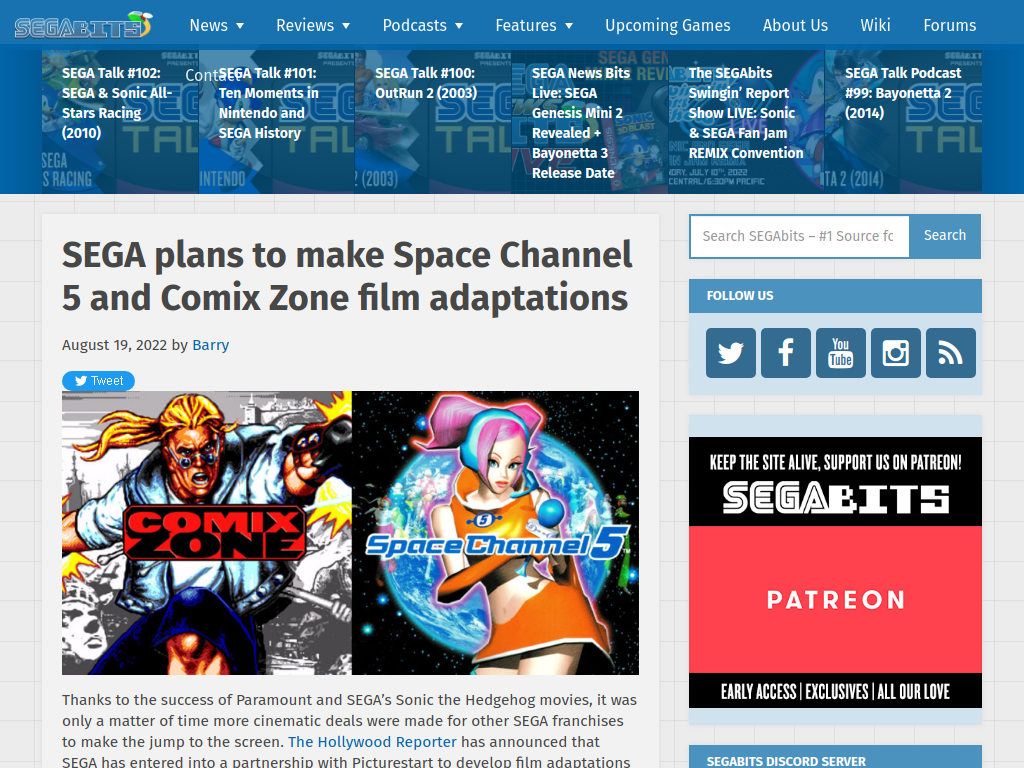The height and width of the screenshot is (768, 1024).
Task: Open the Instagram follow icon
Action: point(895,353)
